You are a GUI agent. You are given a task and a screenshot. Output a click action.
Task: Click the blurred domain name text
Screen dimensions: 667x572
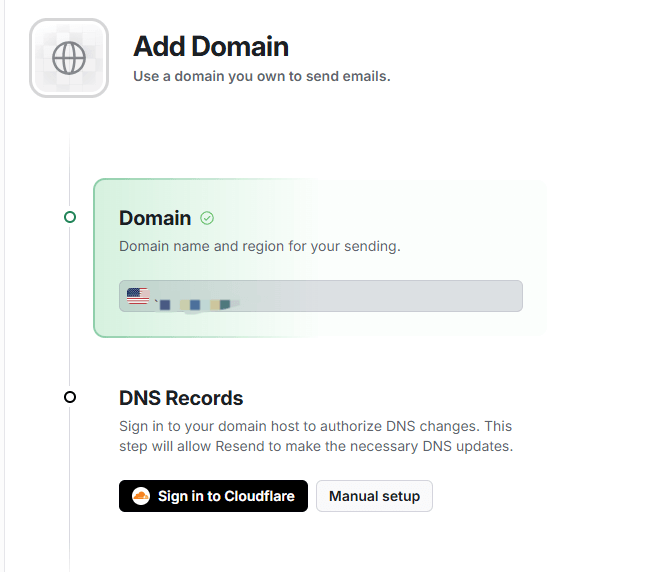[x=195, y=301]
